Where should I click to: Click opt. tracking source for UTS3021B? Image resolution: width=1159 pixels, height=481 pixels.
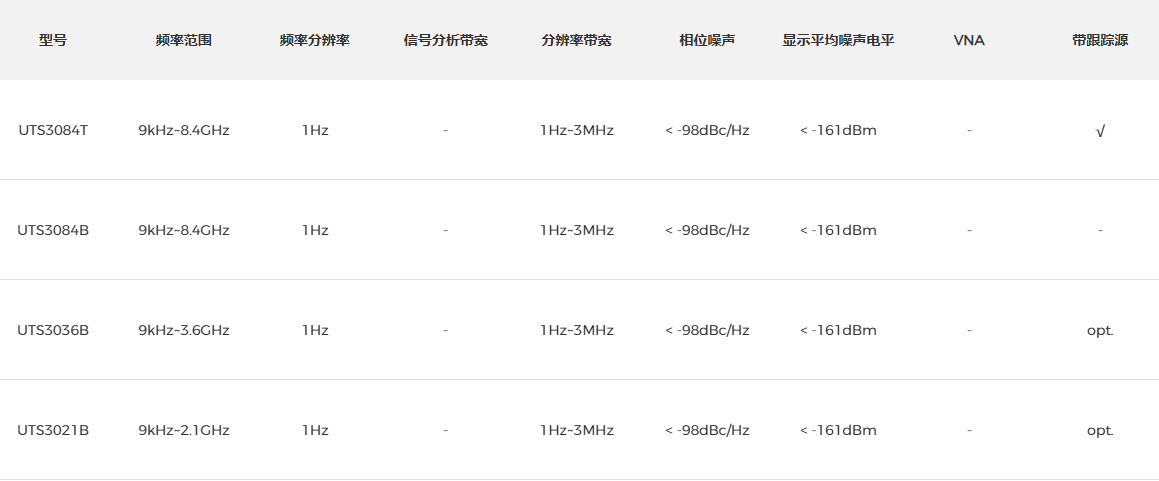click(1100, 430)
